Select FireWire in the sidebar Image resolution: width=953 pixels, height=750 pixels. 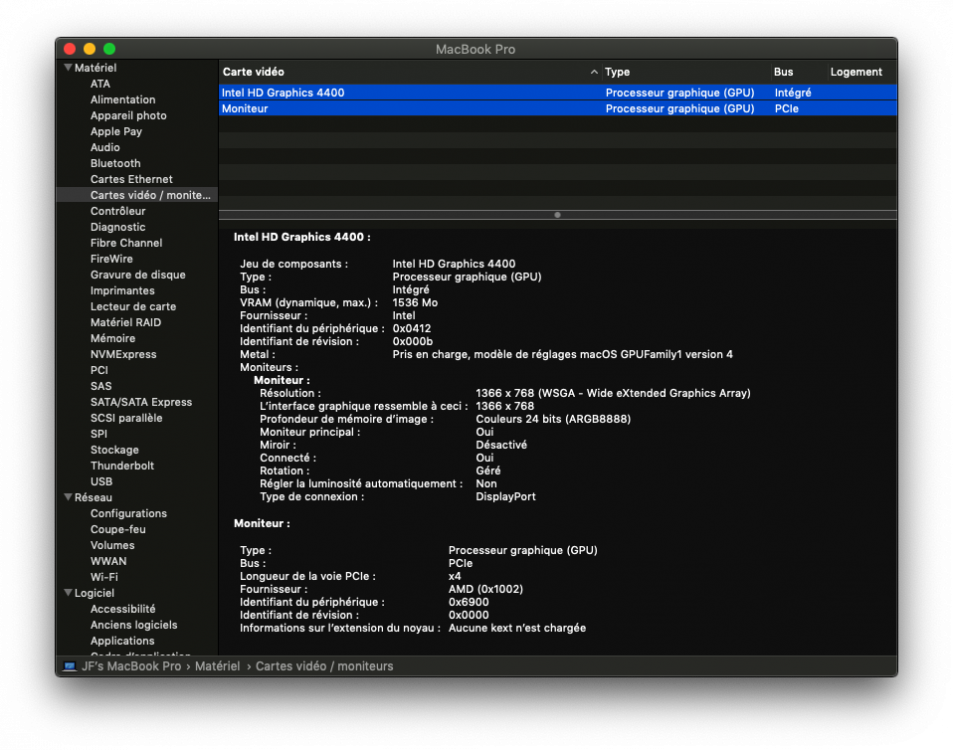[x=111, y=258]
